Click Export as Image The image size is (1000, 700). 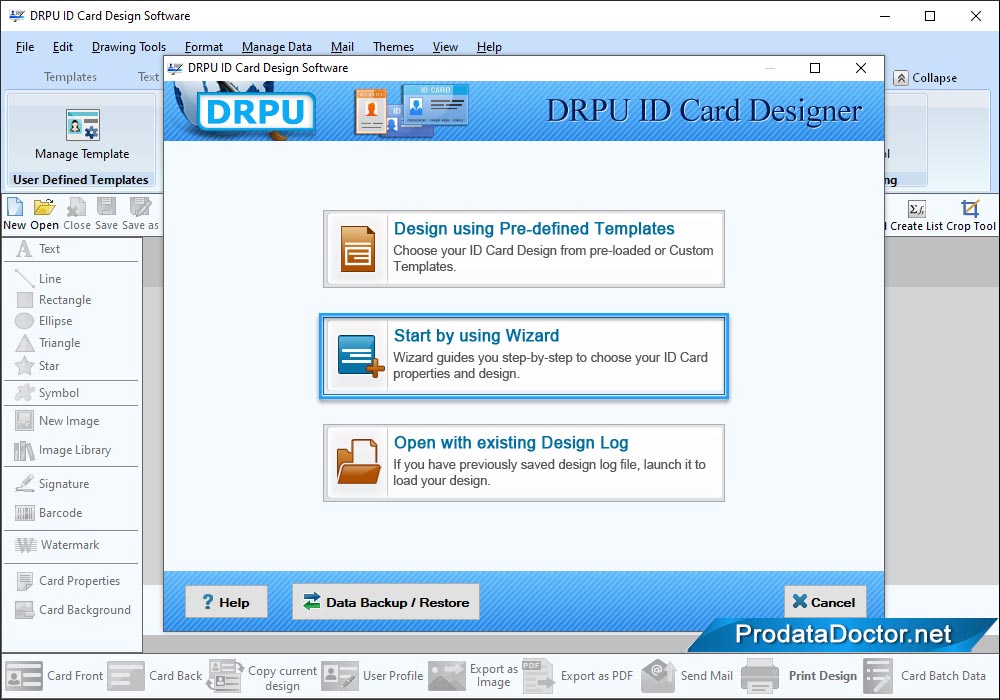(473, 676)
